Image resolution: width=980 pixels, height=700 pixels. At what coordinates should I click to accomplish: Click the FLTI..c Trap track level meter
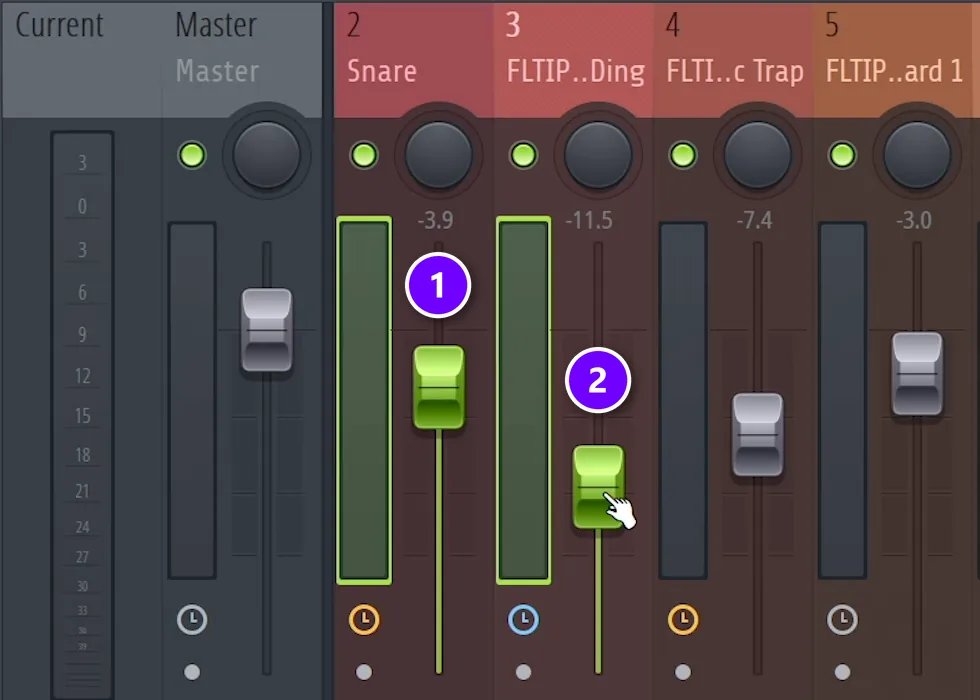click(683, 401)
